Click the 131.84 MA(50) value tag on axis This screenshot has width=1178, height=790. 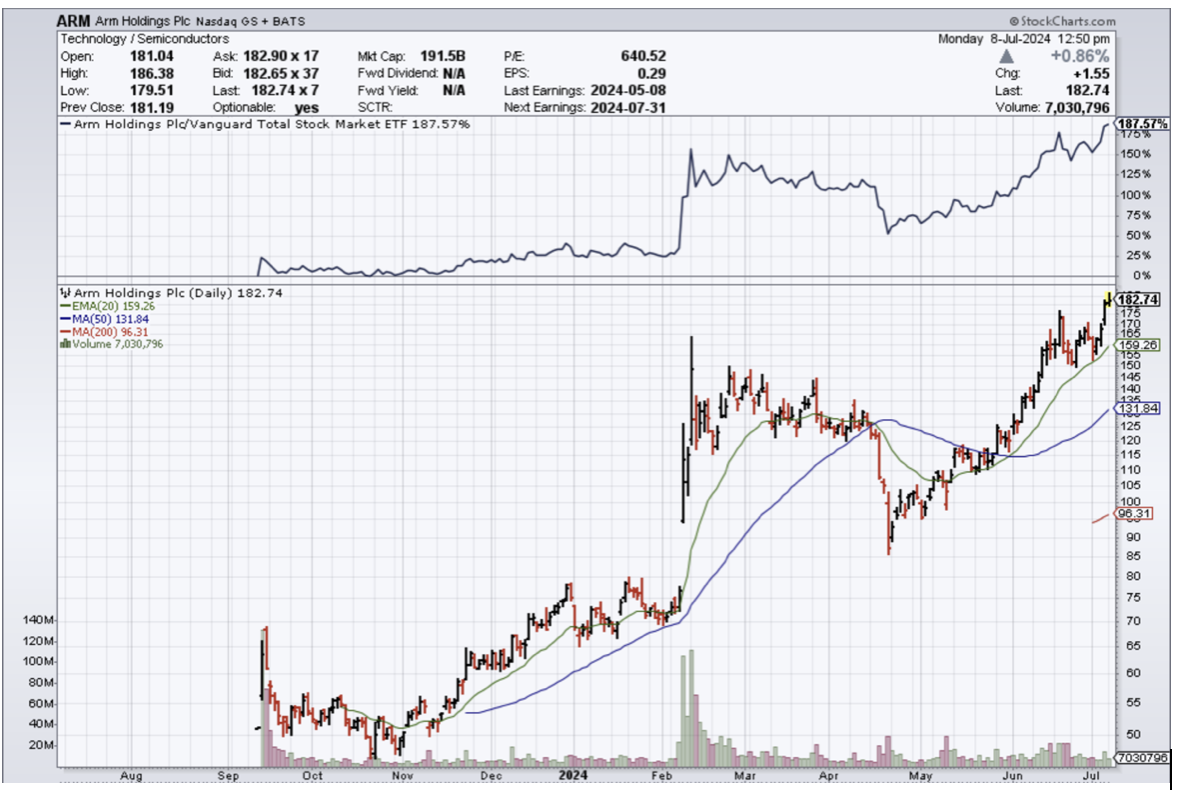(x=1137, y=408)
